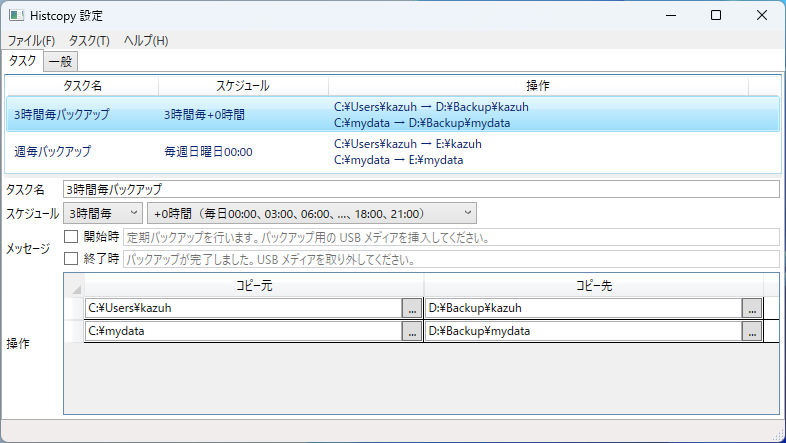Screen dimensions: 786x443
Task: Open the 3時間毎 schedule dropdown
Action: [103, 213]
